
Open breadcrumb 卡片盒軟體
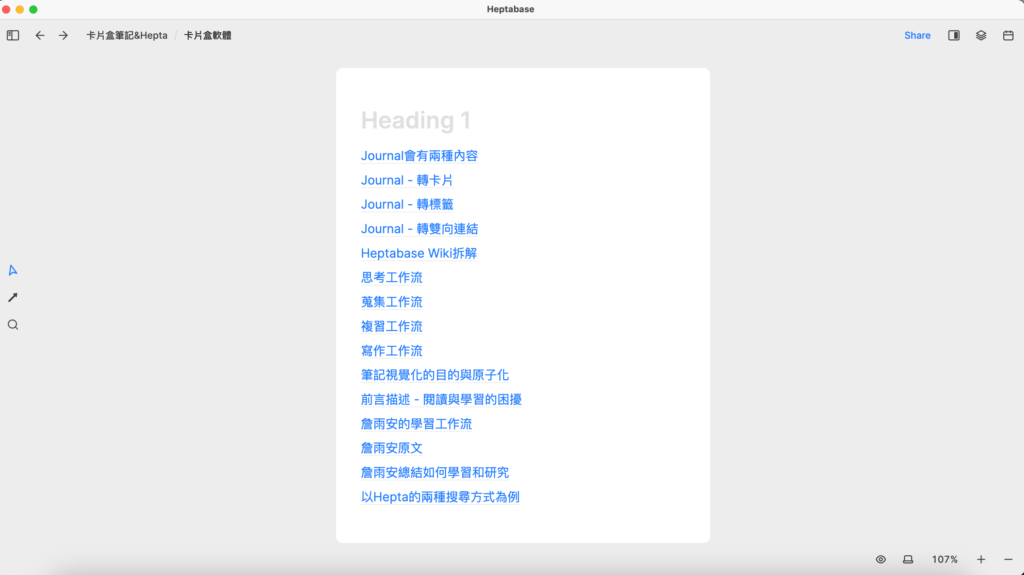point(208,35)
